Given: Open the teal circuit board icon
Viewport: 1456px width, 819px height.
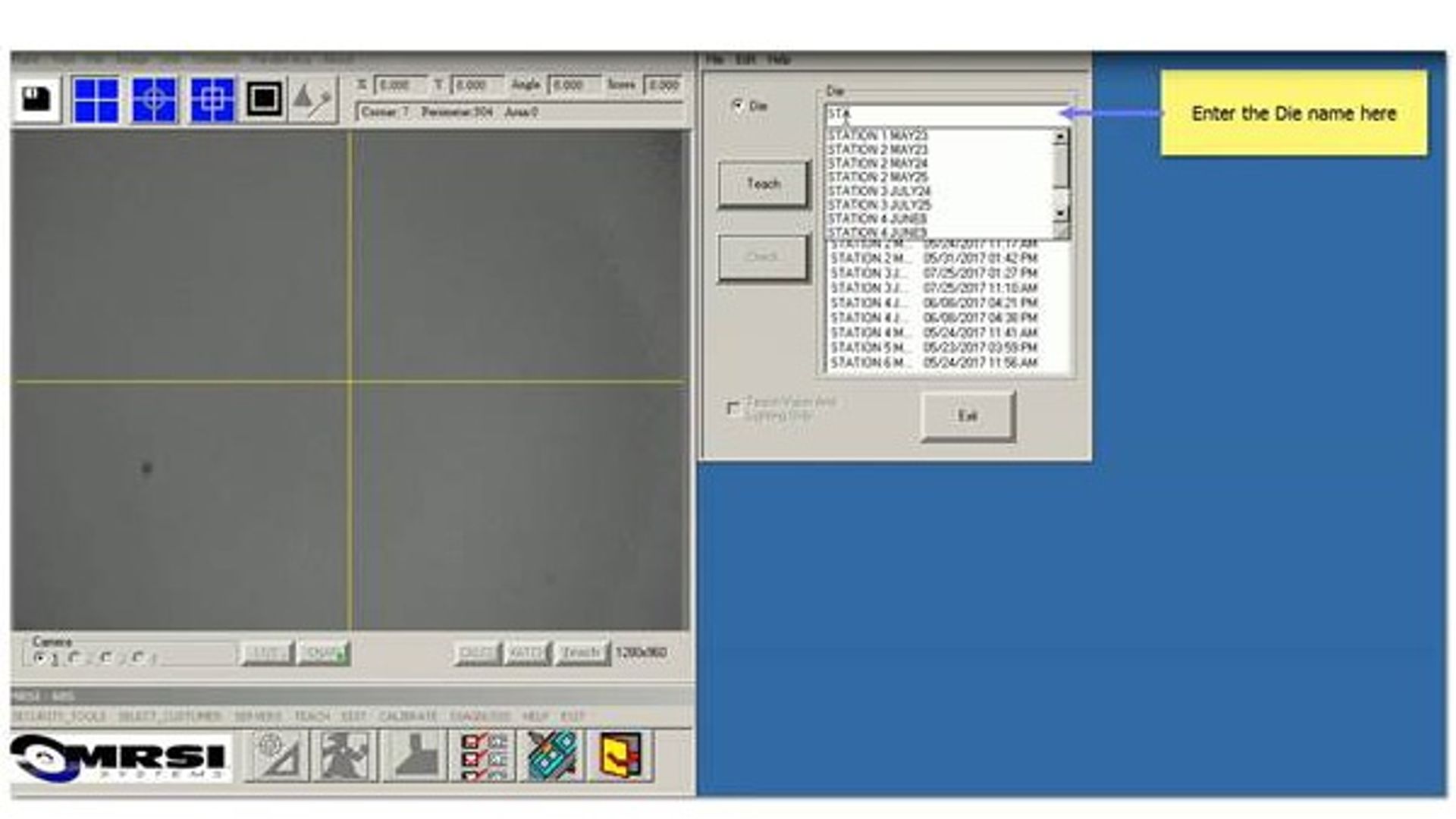Looking at the screenshot, I should 552,755.
